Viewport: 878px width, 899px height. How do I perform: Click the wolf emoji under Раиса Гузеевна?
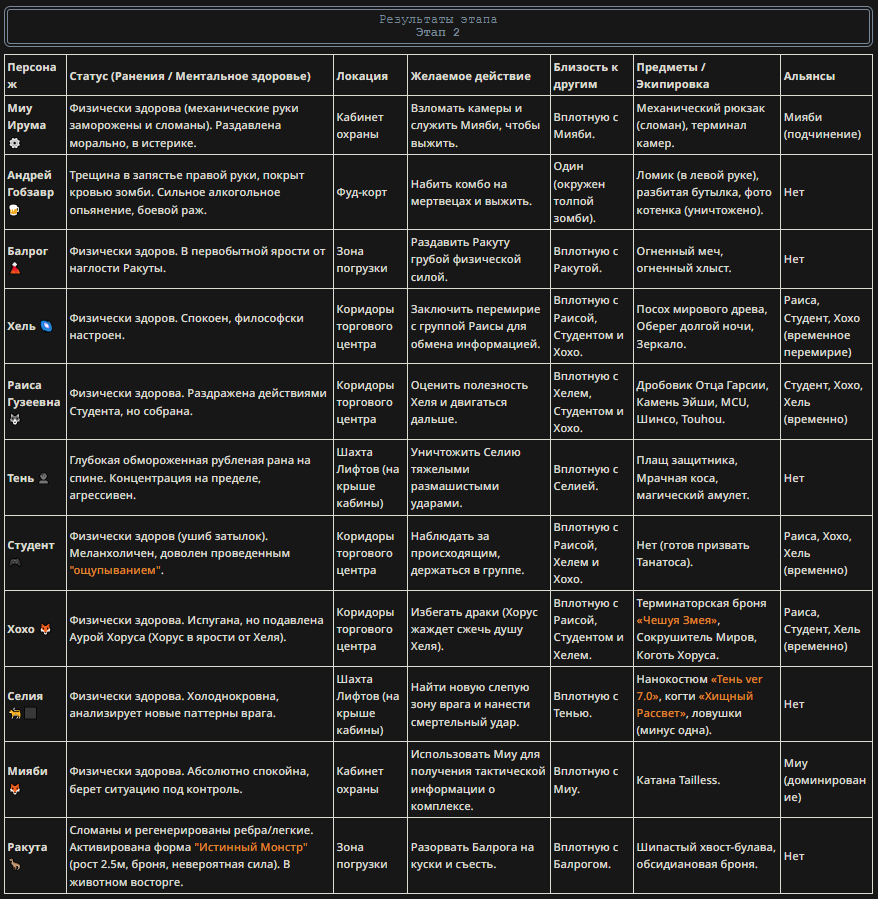click(x=15, y=419)
